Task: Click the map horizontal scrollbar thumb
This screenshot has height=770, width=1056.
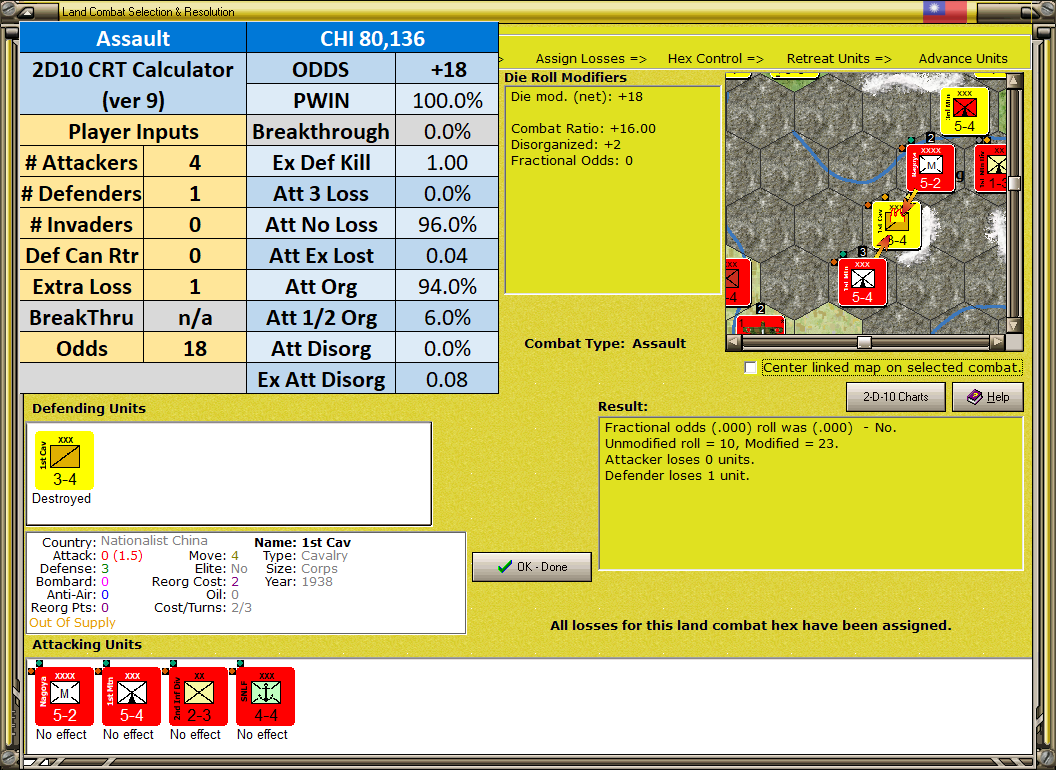Action: click(864, 342)
